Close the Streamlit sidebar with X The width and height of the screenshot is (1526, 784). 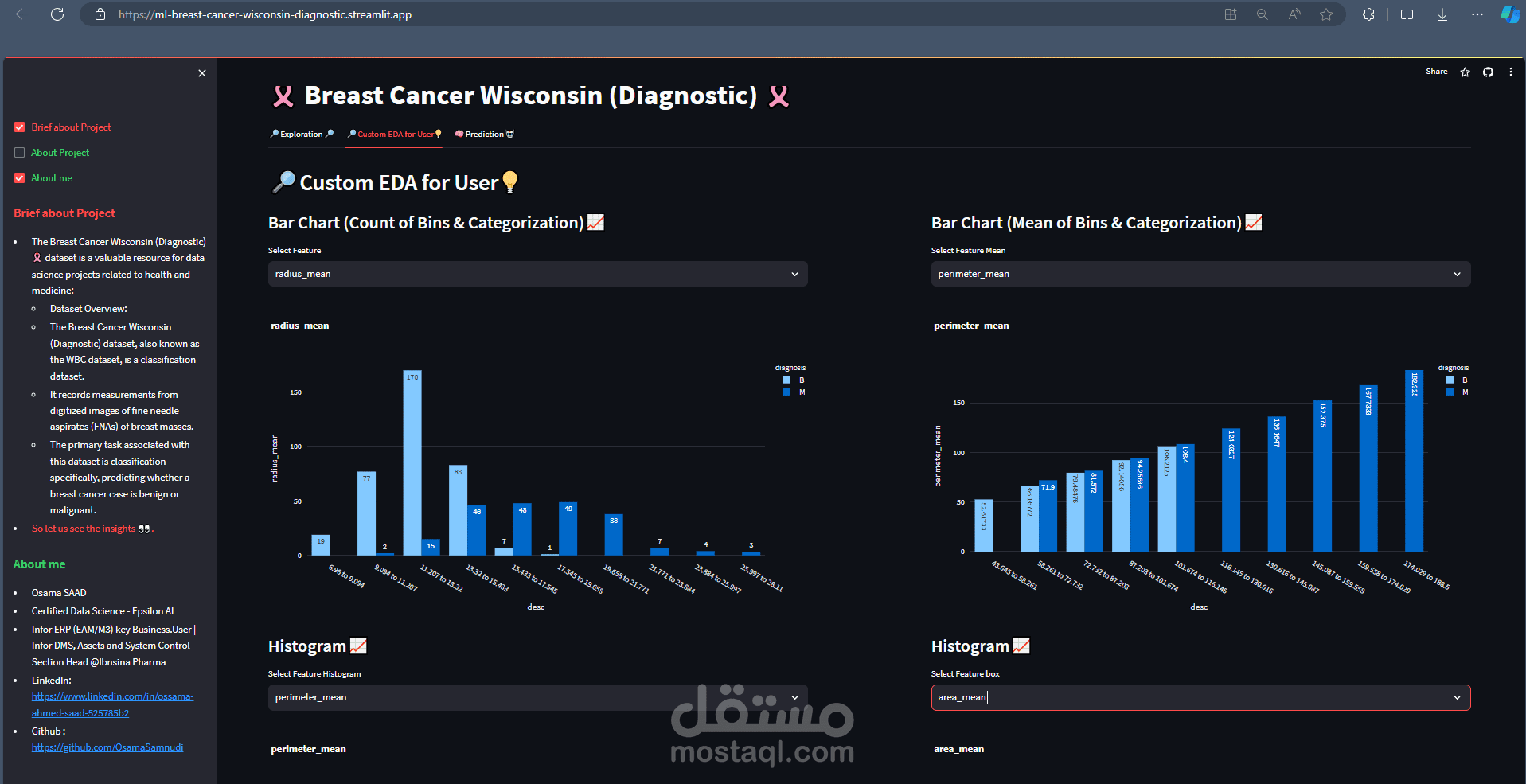(202, 73)
